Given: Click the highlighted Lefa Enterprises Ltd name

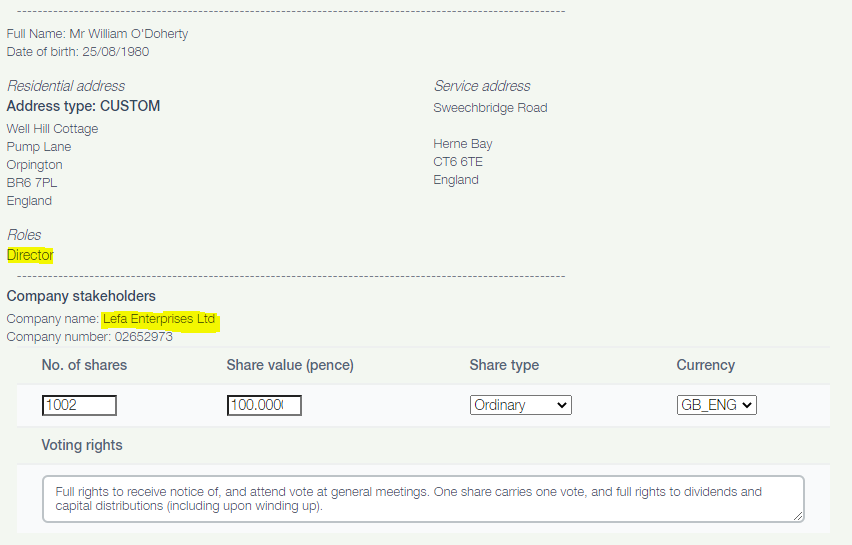Looking at the screenshot, I should pos(159,319).
